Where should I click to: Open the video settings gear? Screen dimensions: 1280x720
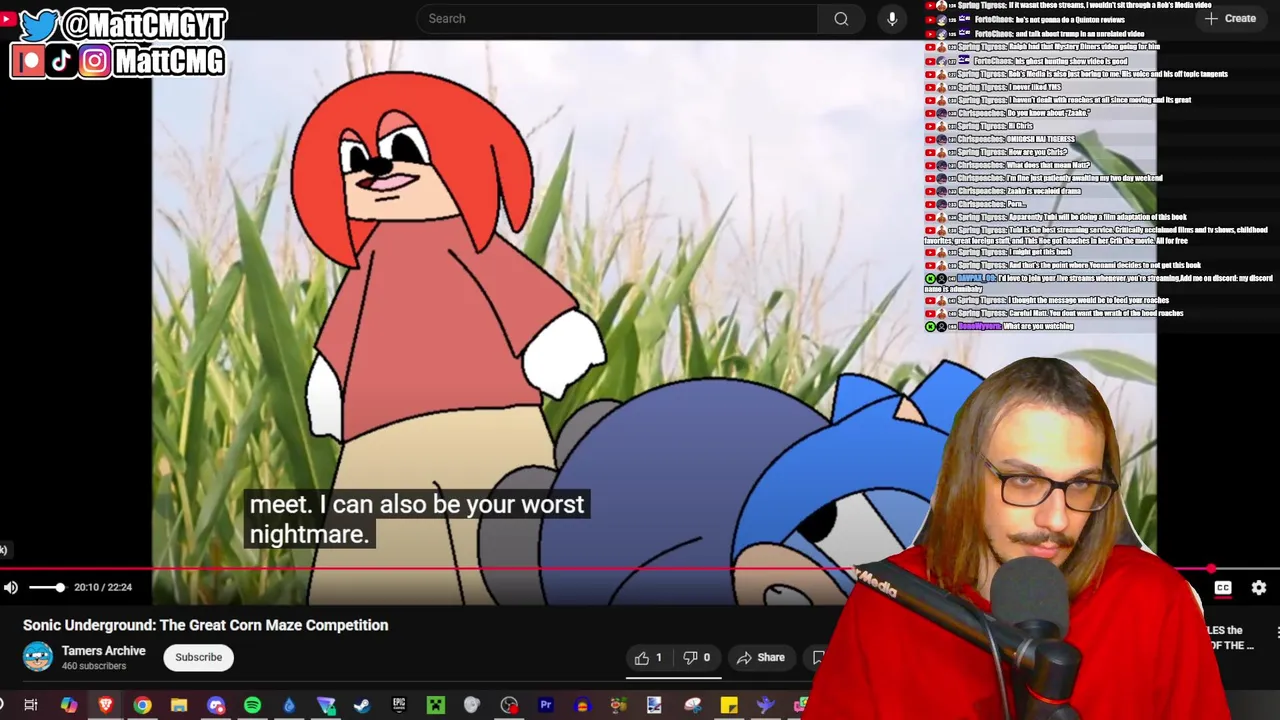pyautogui.click(x=1259, y=588)
